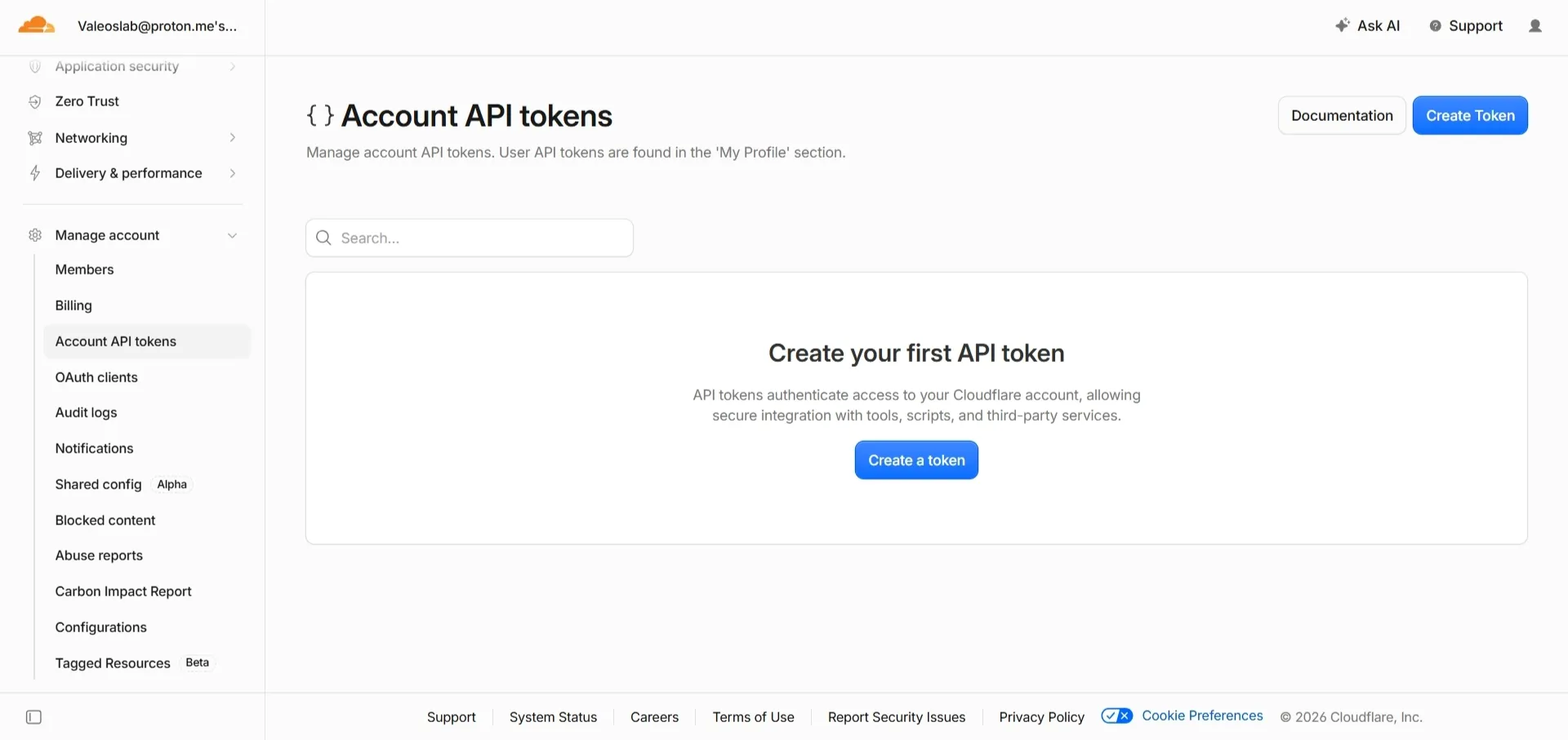This screenshot has height=740, width=1568.
Task: Expand the Delivery & performance chevron
Action: 233,173
